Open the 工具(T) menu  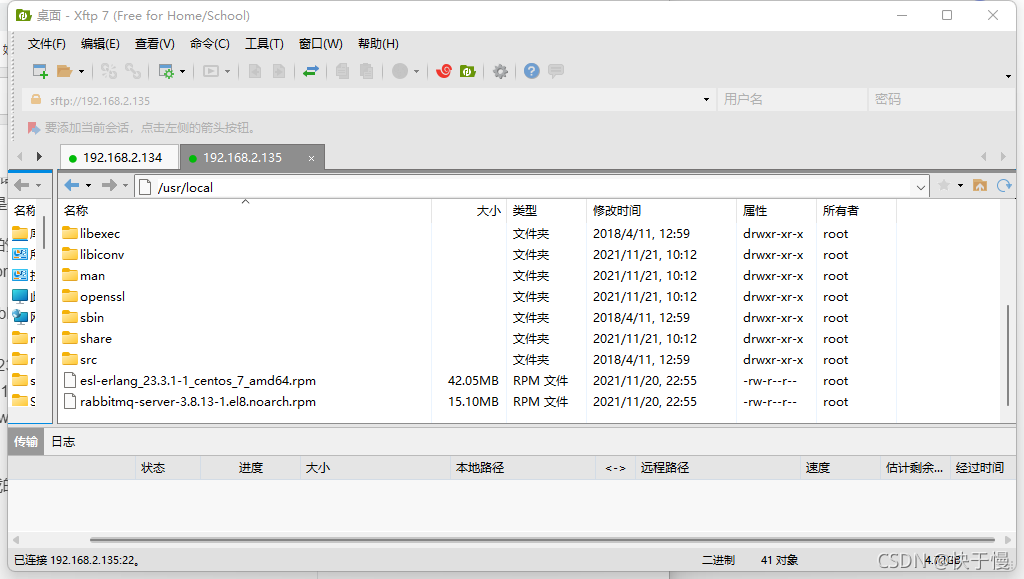pyautogui.click(x=264, y=44)
